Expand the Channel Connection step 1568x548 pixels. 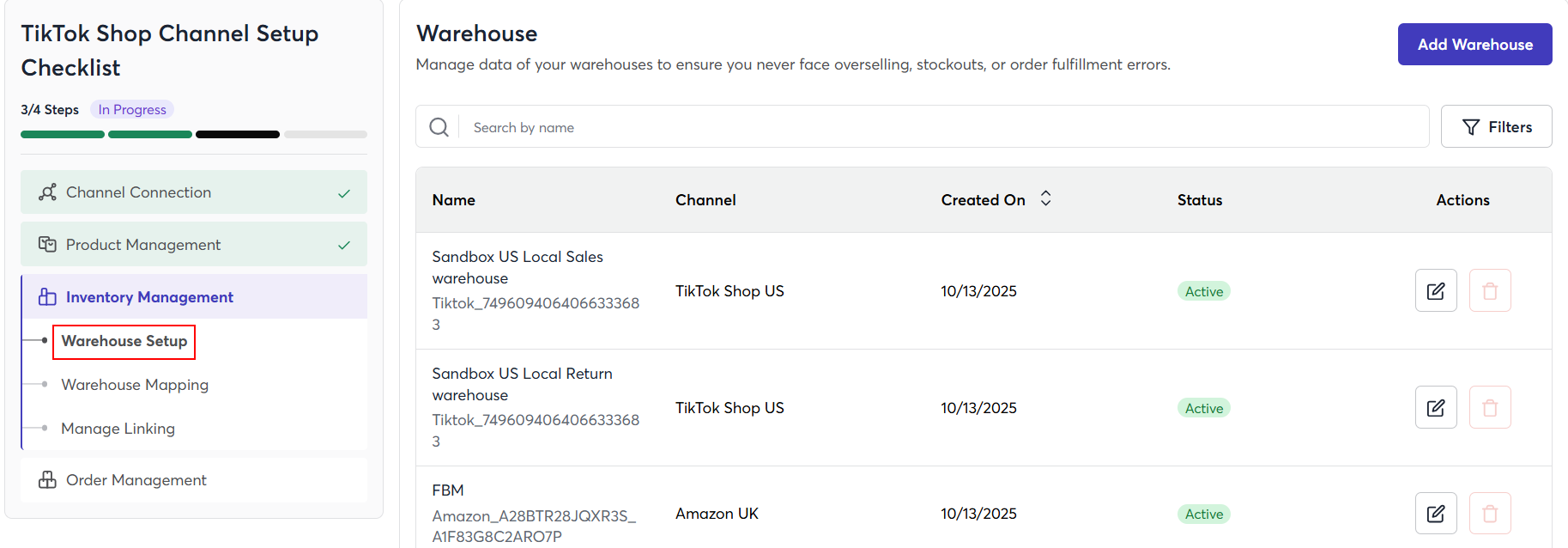coord(194,192)
